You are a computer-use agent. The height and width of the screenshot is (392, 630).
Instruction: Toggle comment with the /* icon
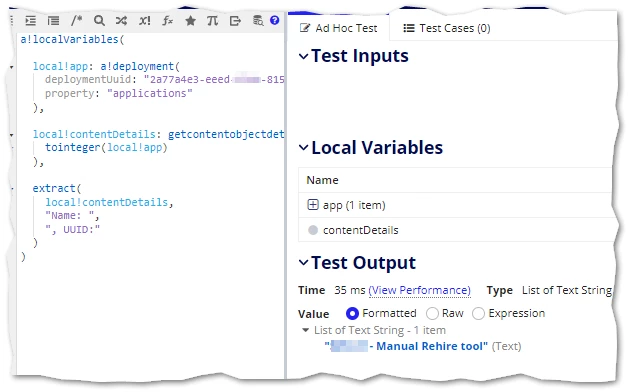point(76,20)
